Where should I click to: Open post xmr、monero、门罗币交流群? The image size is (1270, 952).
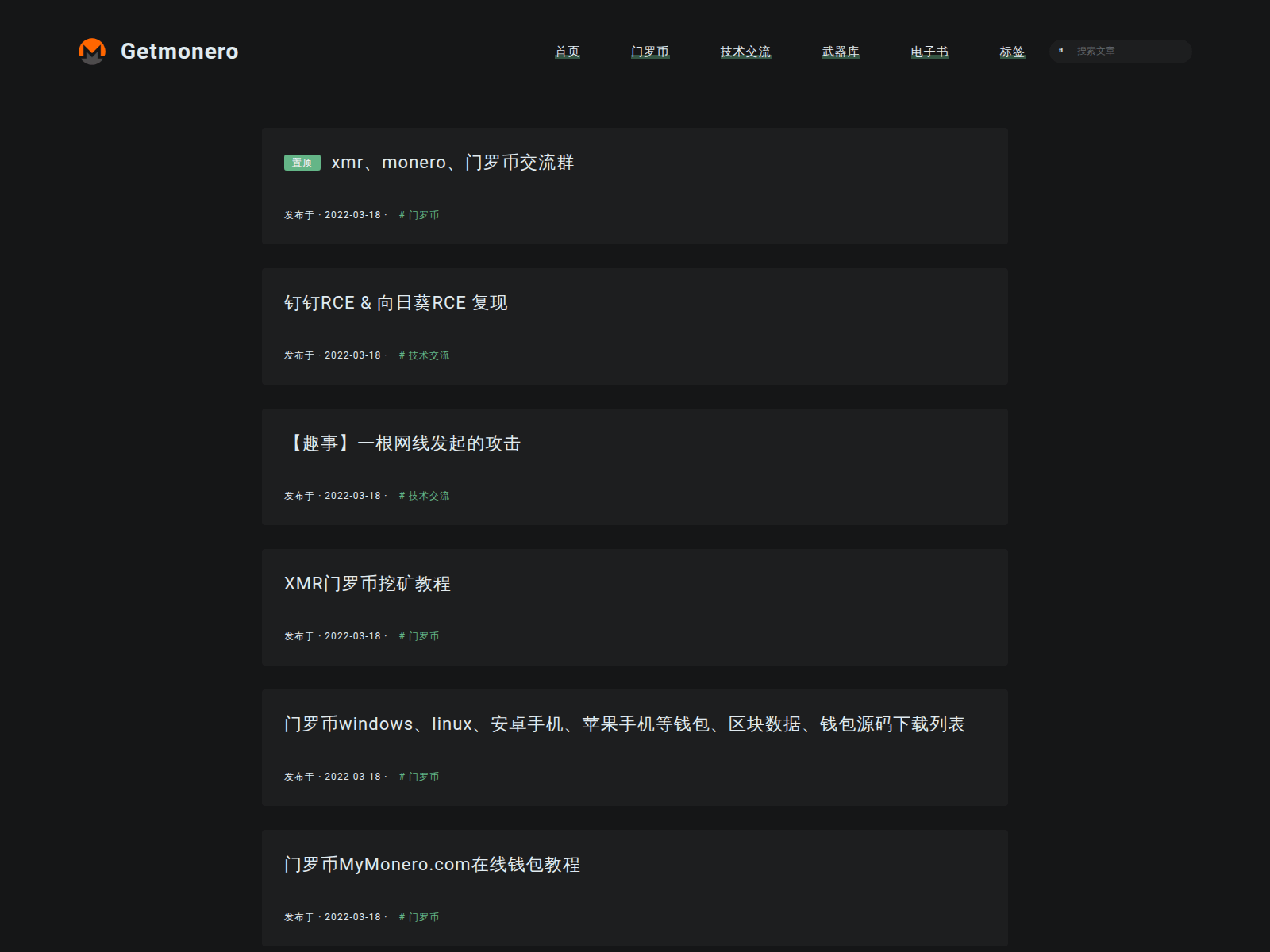pyautogui.click(x=452, y=163)
